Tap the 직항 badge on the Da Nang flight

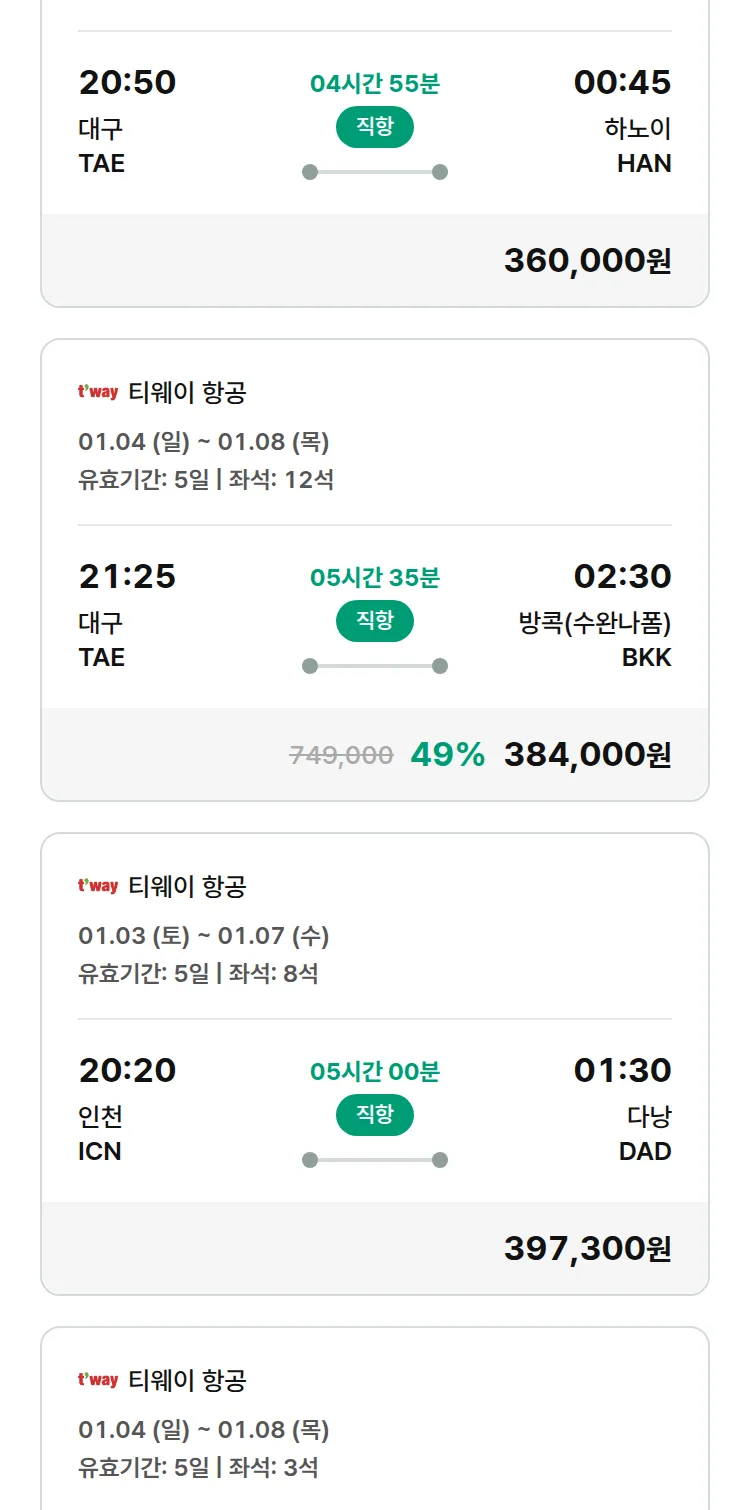374,1115
